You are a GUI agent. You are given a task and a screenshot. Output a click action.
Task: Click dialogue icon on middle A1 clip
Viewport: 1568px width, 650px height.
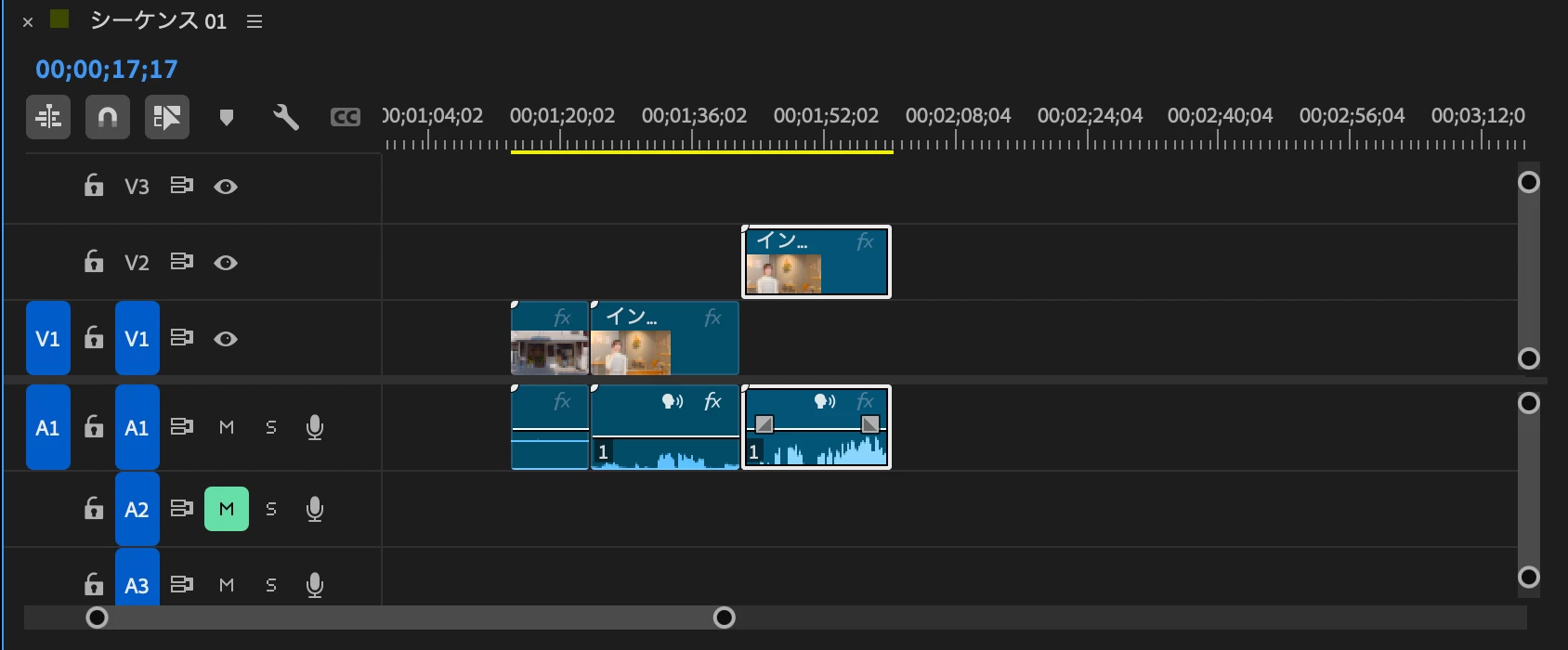673,401
